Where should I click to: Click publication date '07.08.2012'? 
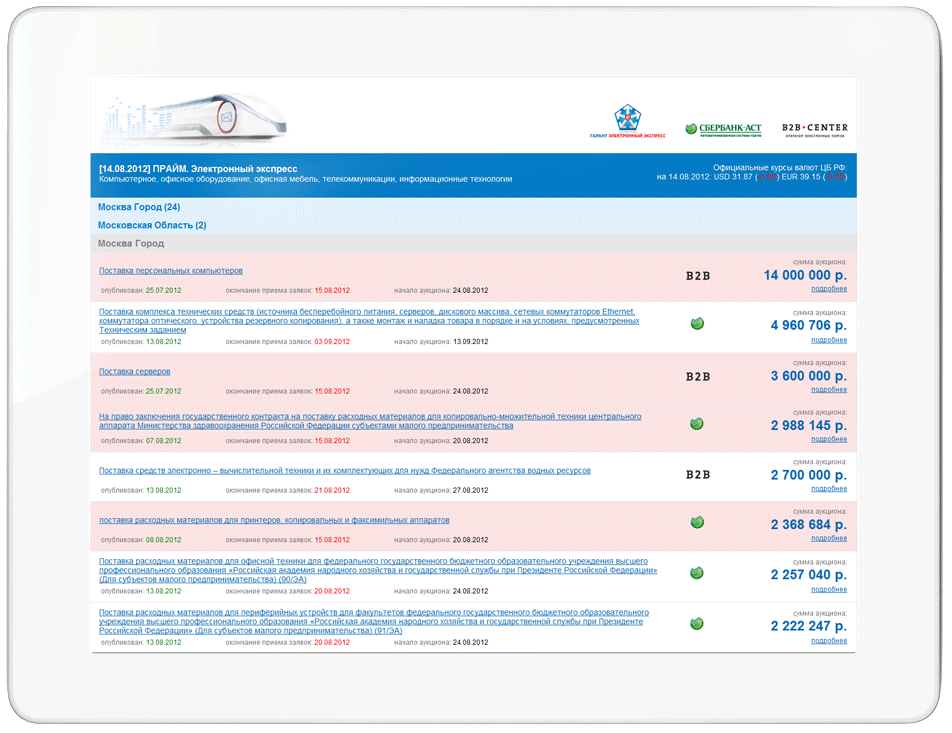pyautogui.click(x=163, y=441)
